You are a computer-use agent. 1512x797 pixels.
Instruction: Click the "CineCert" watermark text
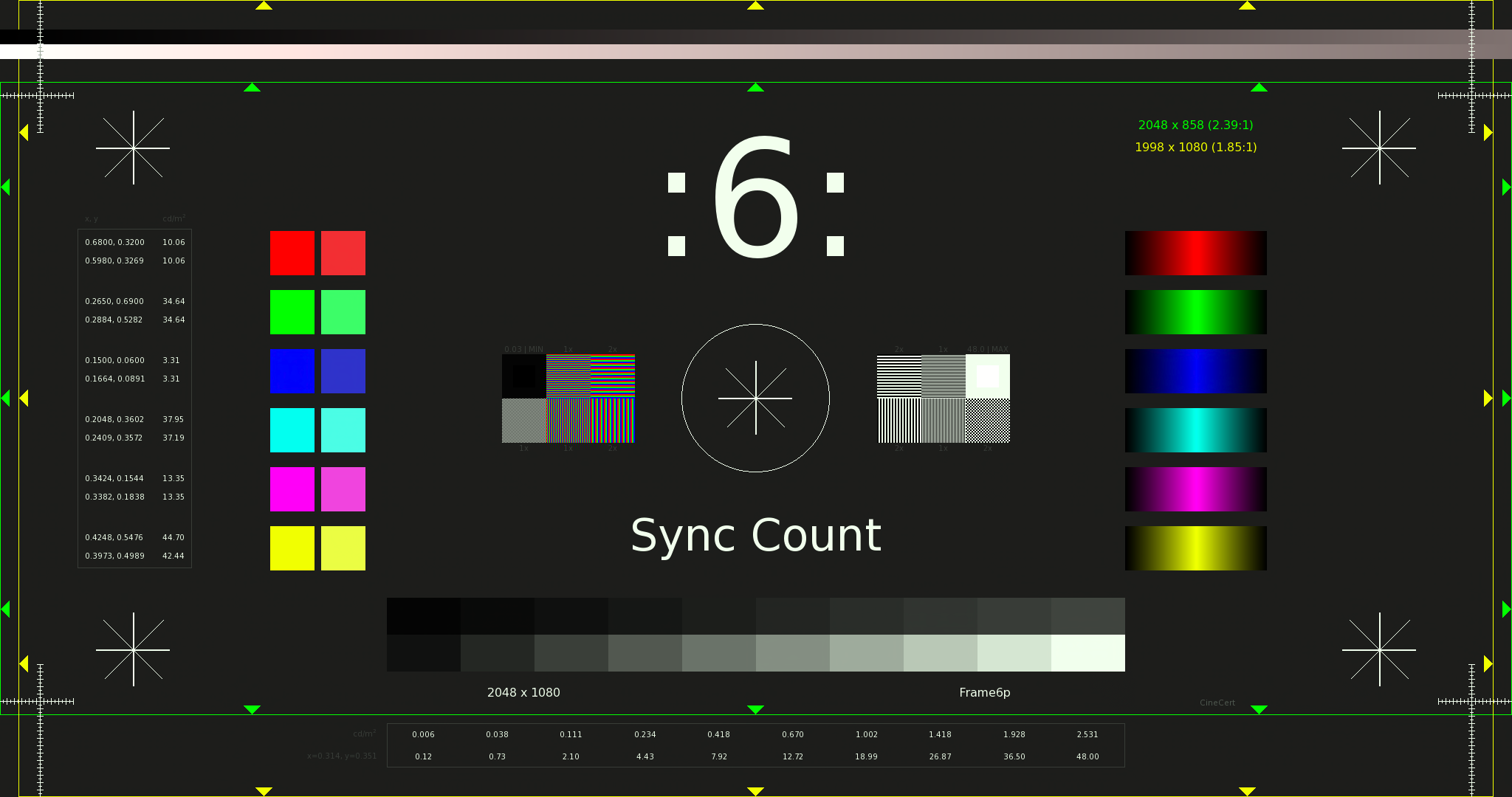coord(1217,703)
